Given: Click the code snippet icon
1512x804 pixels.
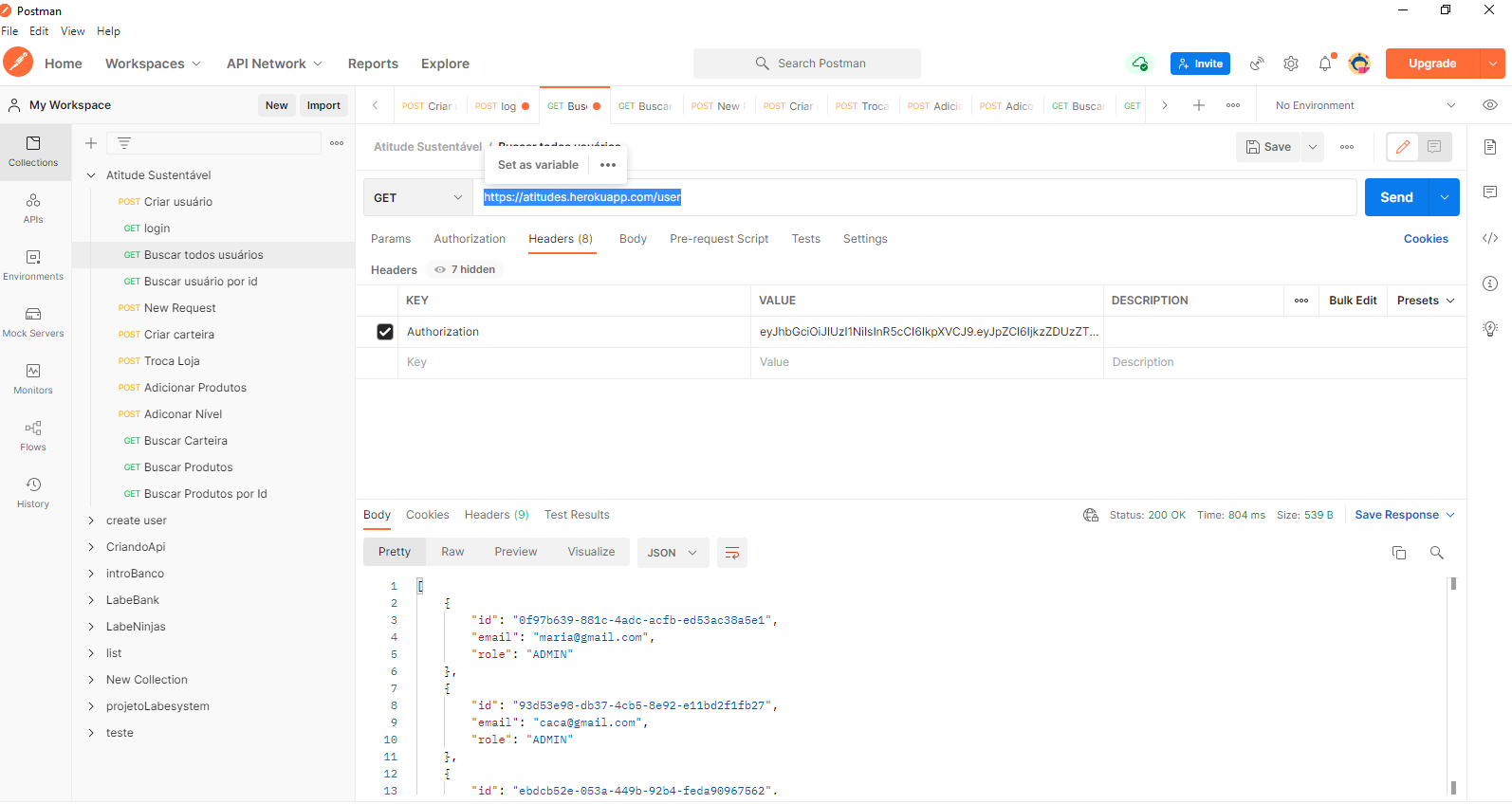Looking at the screenshot, I should (1490, 238).
